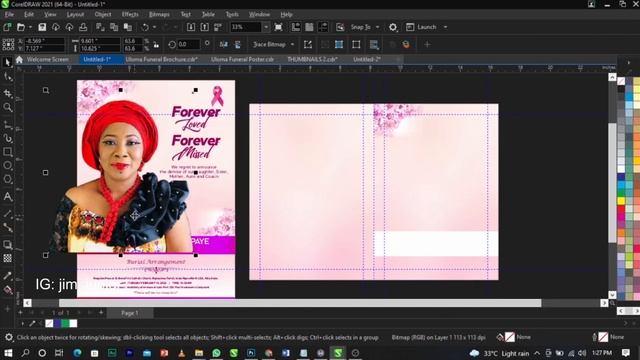Viewport: 640px width, 360px height.
Task: Select the Transparency tool
Action: coord(7,258)
